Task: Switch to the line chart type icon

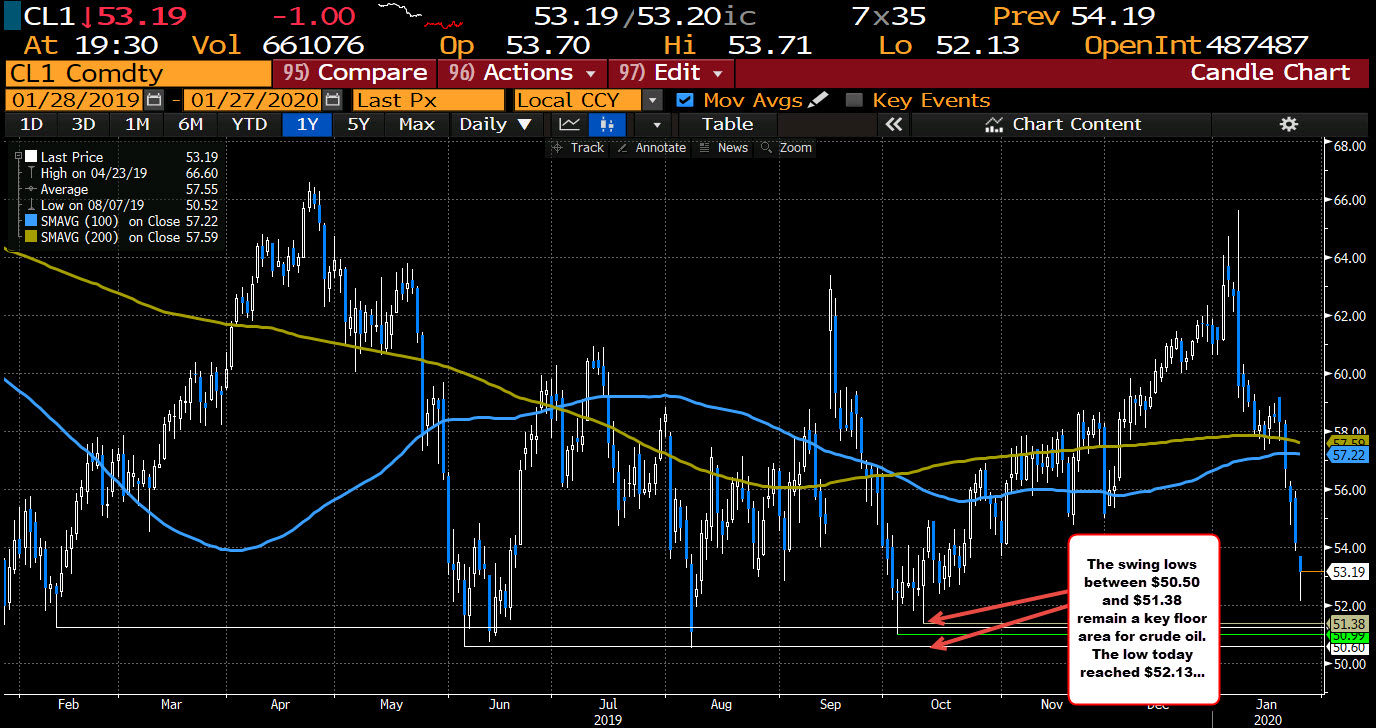Action: point(569,124)
